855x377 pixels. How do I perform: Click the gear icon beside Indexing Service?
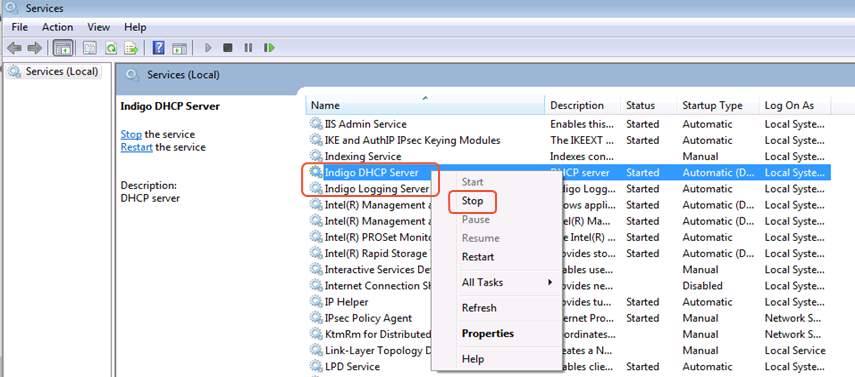316,156
